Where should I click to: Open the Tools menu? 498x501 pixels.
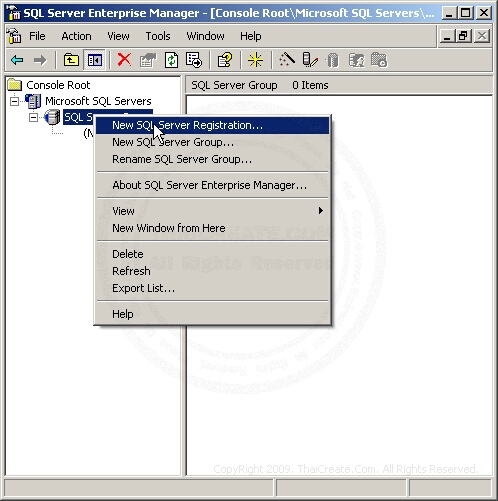(x=158, y=36)
